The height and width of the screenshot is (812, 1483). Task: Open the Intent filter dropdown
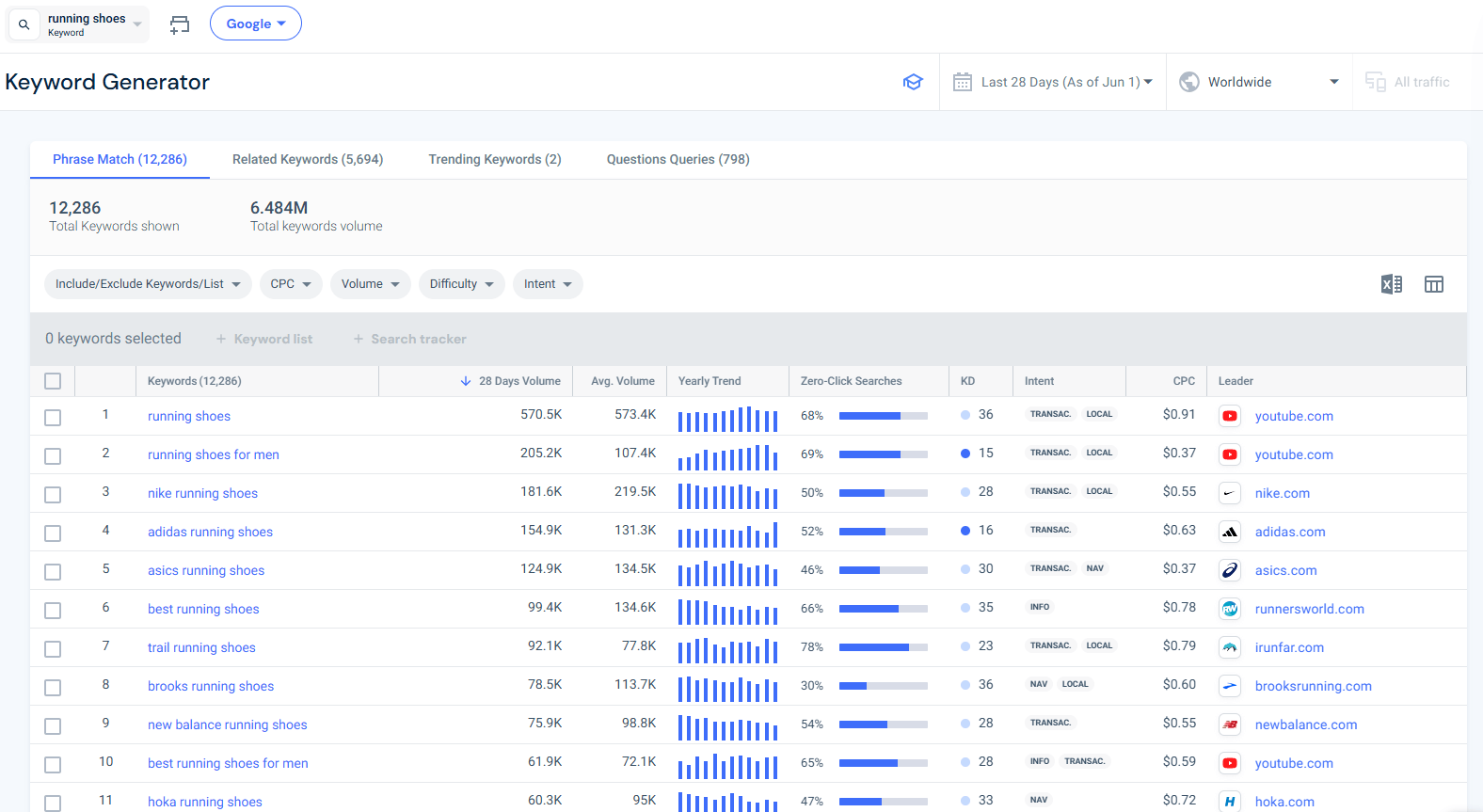548,284
